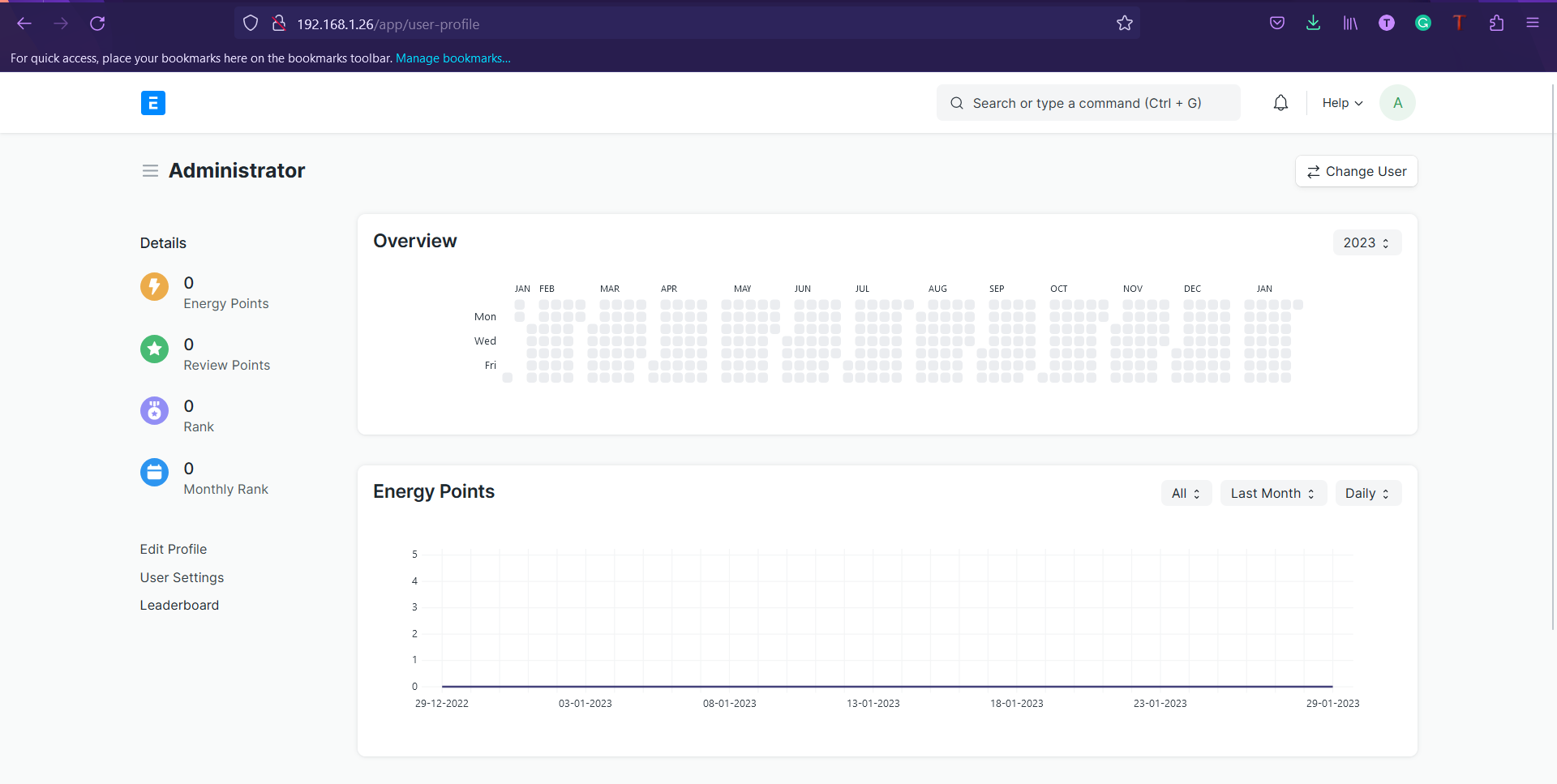Viewport: 1557px width, 784px height.
Task: Click the Rank medal icon
Action: [154, 410]
